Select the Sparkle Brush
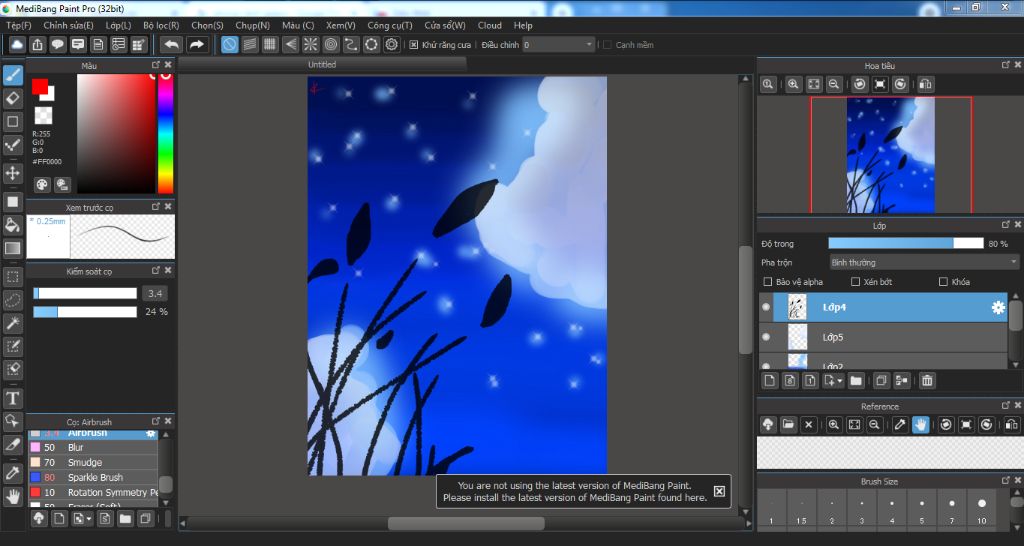The height and width of the screenshot is (546, 1024). pyautogui.click(x=93, y=477)
